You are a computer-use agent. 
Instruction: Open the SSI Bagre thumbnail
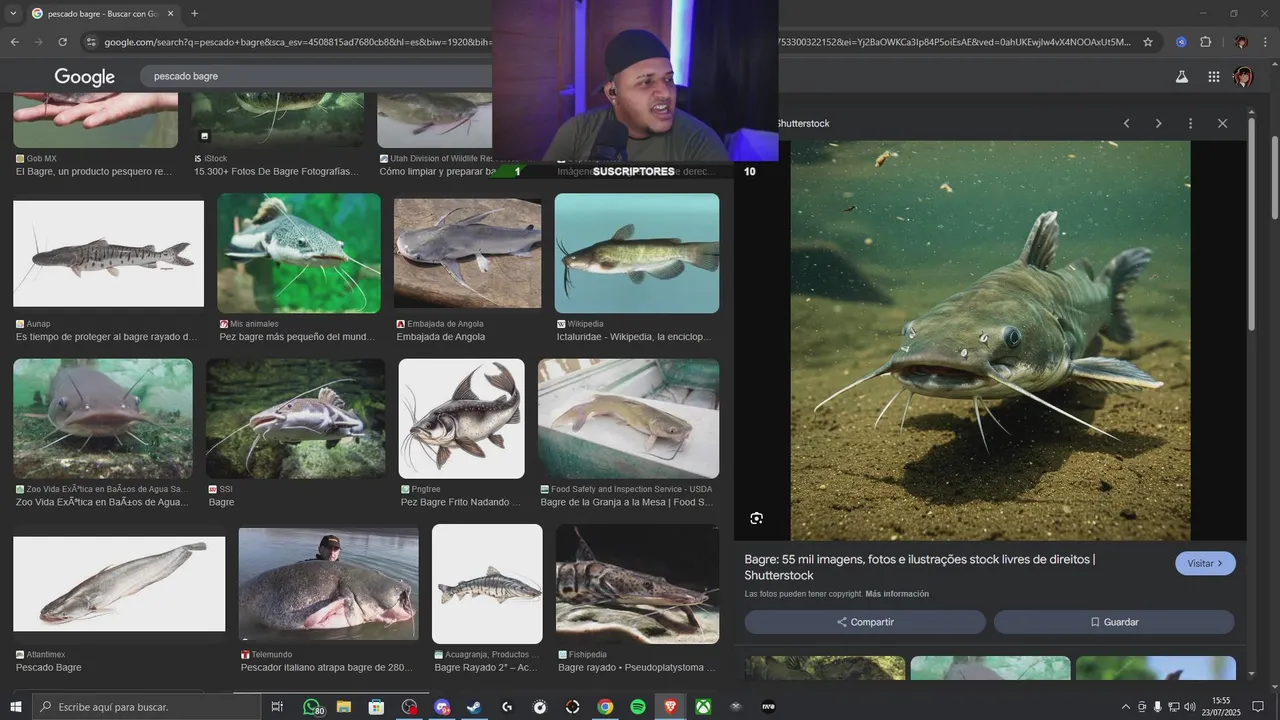[295, 419]
